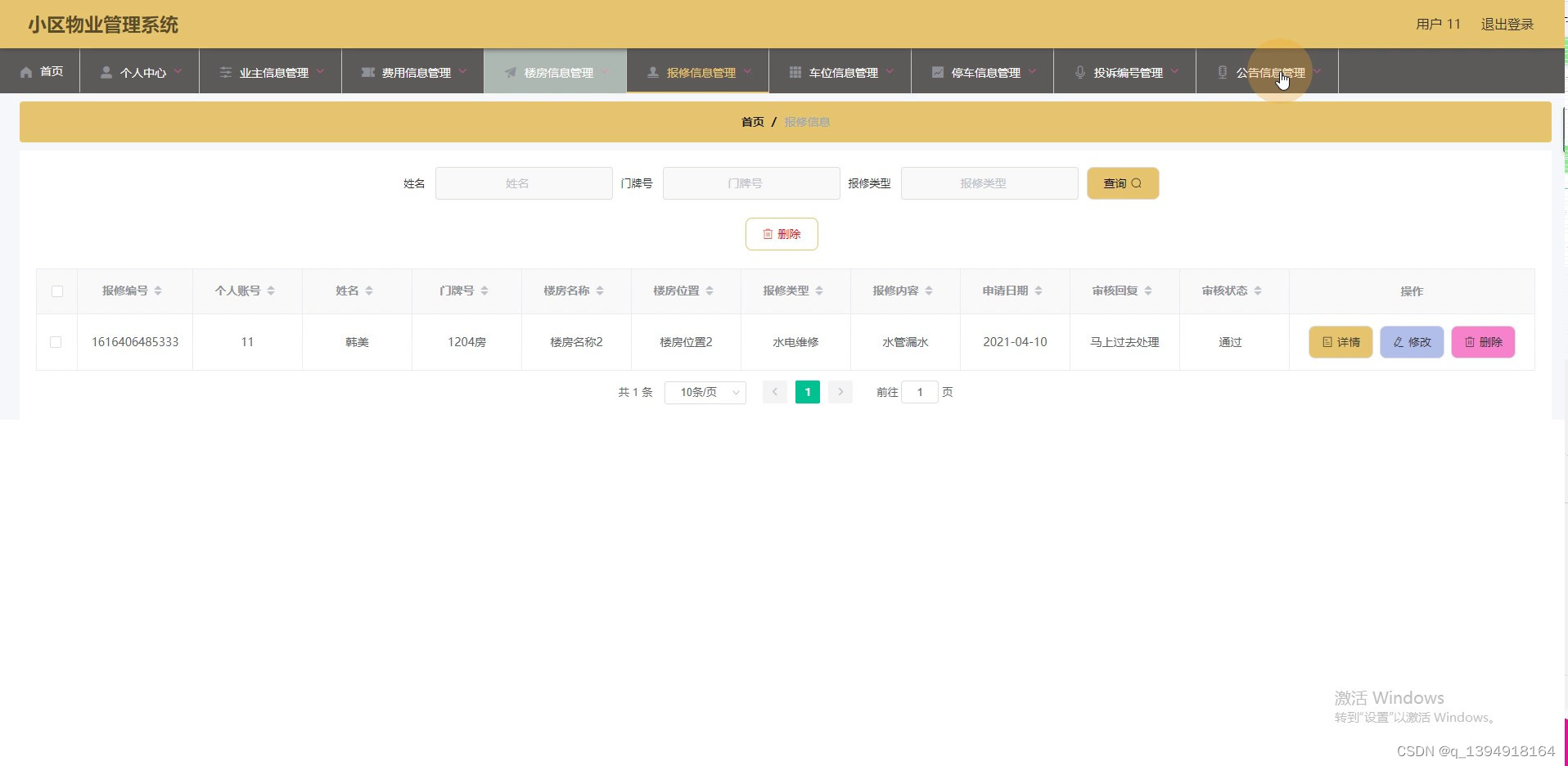The height and width of the screenshot is (766, 1568).
Task: Sort table by 审核状态 column
Action: tap(1258, 291)
